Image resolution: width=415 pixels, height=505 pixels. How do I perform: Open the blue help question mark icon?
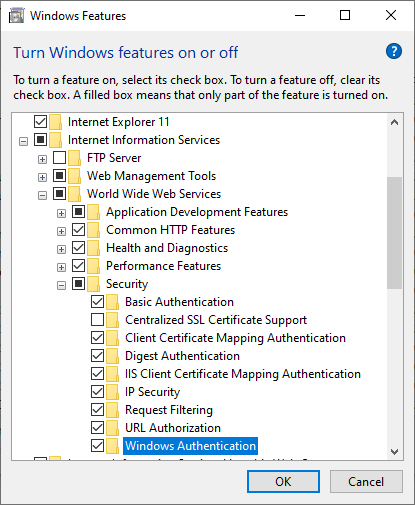pyautogui.click(x=394, y=51)
